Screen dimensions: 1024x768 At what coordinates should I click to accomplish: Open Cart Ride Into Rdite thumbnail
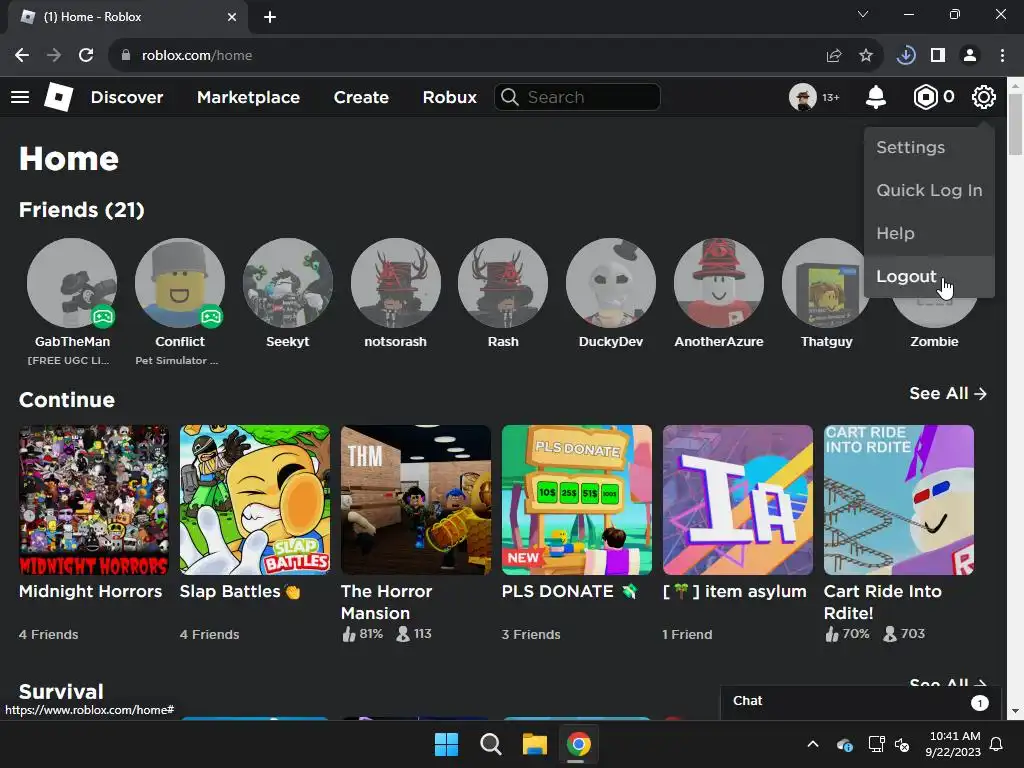pos(899,500)
